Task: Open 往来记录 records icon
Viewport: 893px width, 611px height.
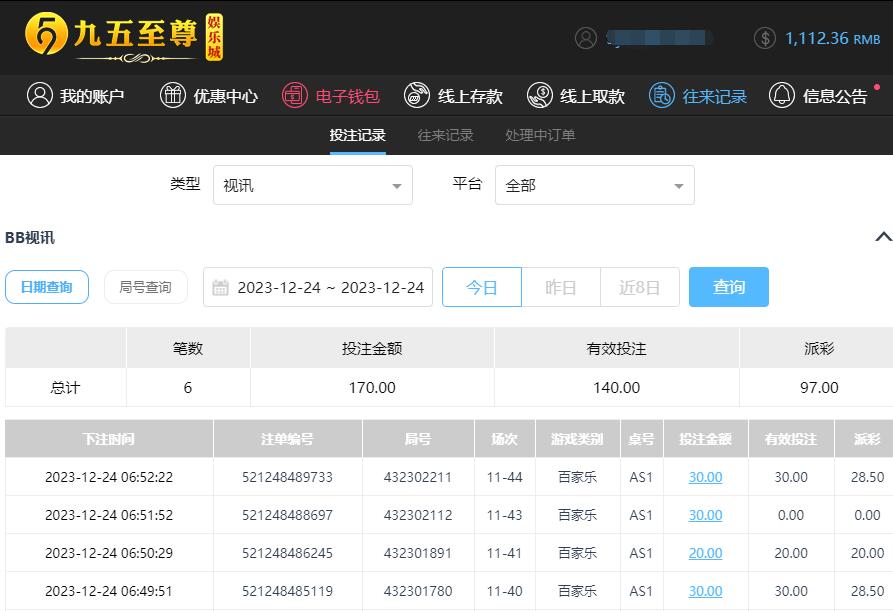Action: click(662, 96)
